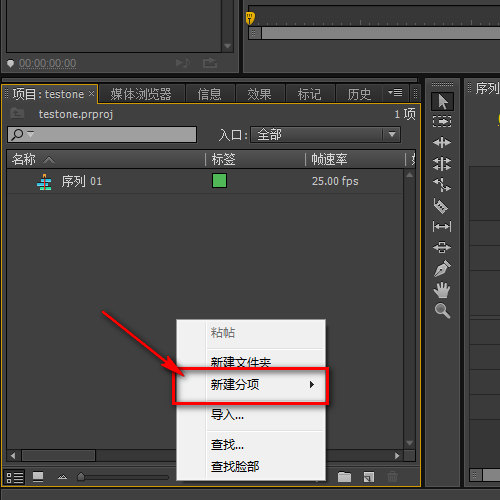This screenshot has height=500, width=500.
Task: Click the horizontal scroll right arrow
Action: (397, 455)
